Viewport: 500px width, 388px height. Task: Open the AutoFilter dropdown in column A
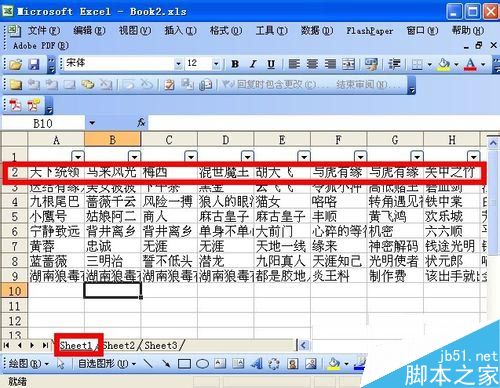point(78,156)
